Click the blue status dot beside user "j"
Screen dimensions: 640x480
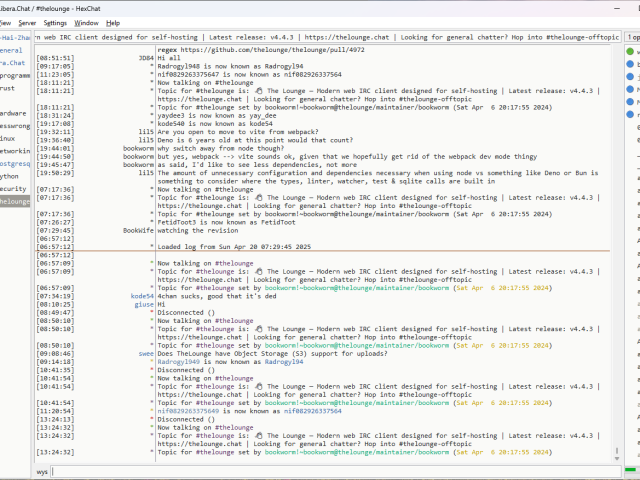pos(631,76)
